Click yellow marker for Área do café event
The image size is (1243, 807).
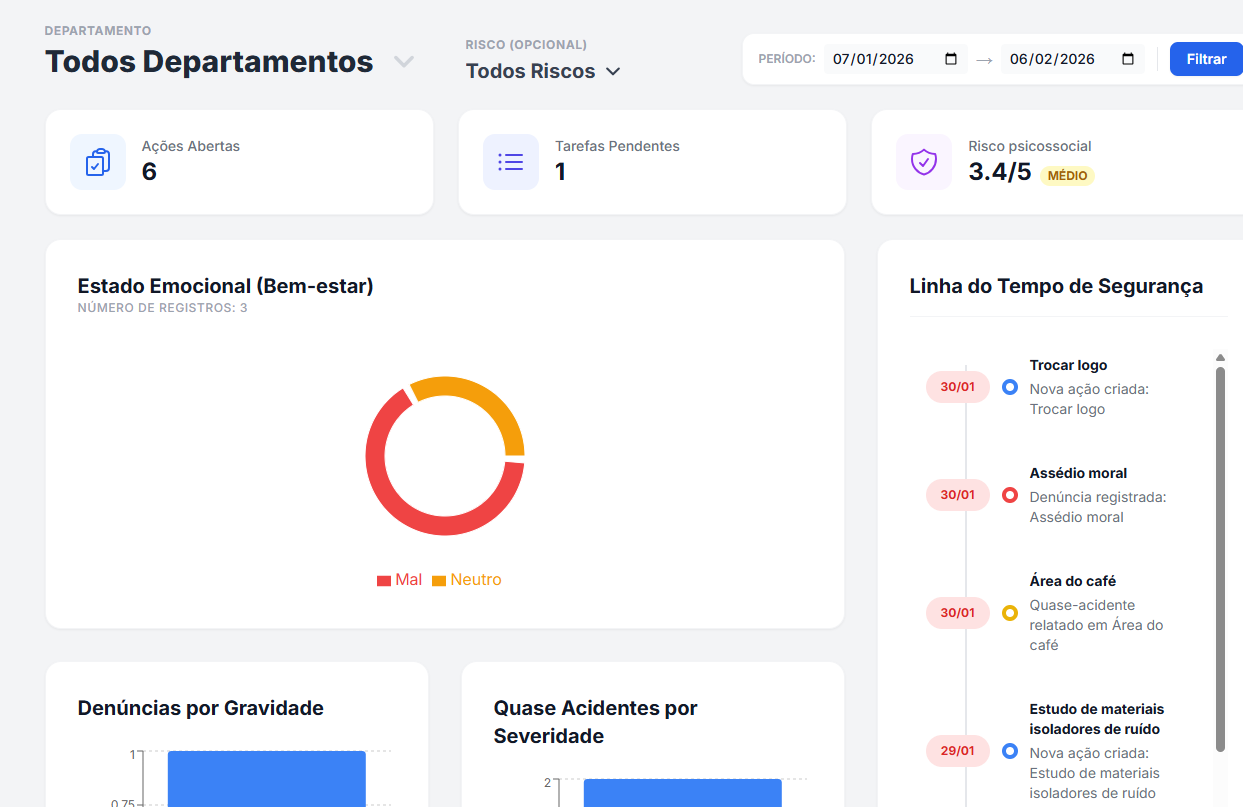(x=1009, y=613)
